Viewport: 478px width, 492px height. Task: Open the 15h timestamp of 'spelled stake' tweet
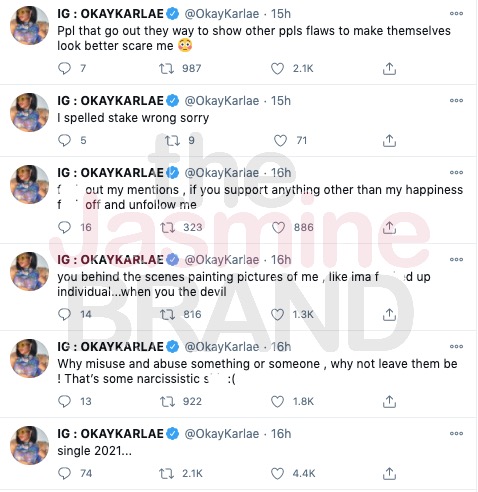(281, 101)
